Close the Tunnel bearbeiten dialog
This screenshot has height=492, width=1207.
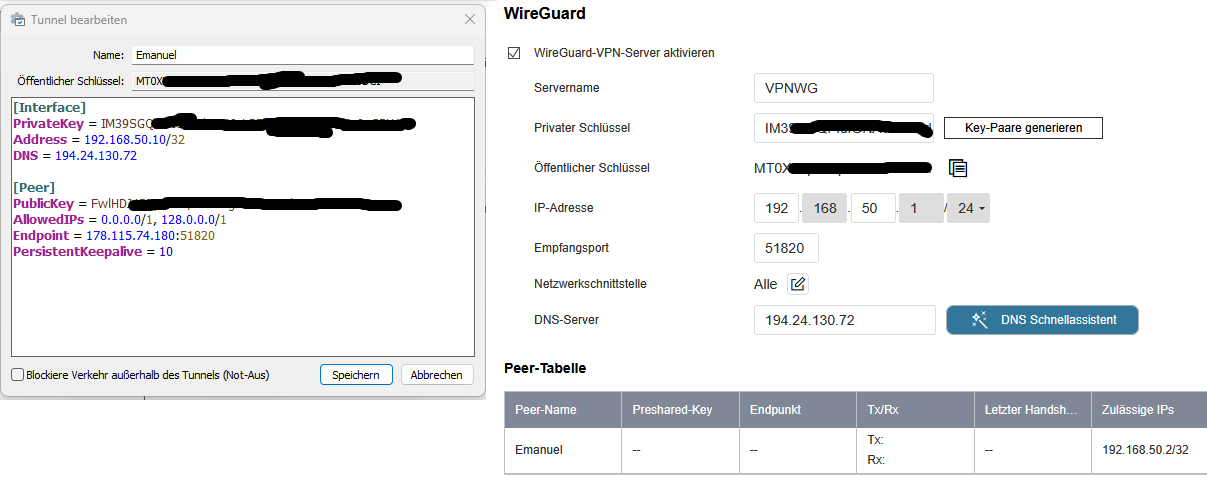[x=470, y=19]
